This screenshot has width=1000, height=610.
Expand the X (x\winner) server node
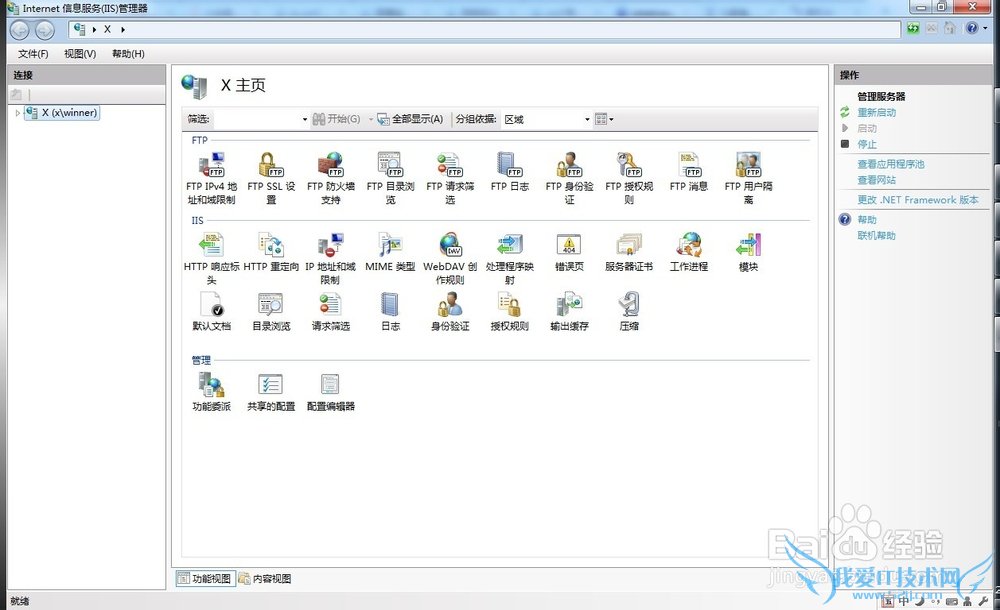[17, 113]
